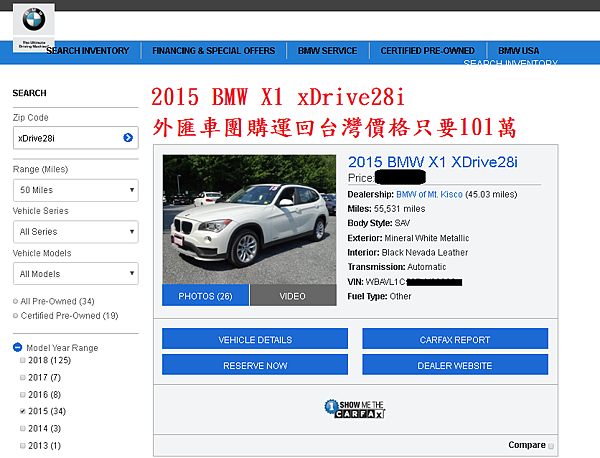Viewport: 600px width, 458px height.
Task: Switch to the Video tab
Action: [293, 295]
